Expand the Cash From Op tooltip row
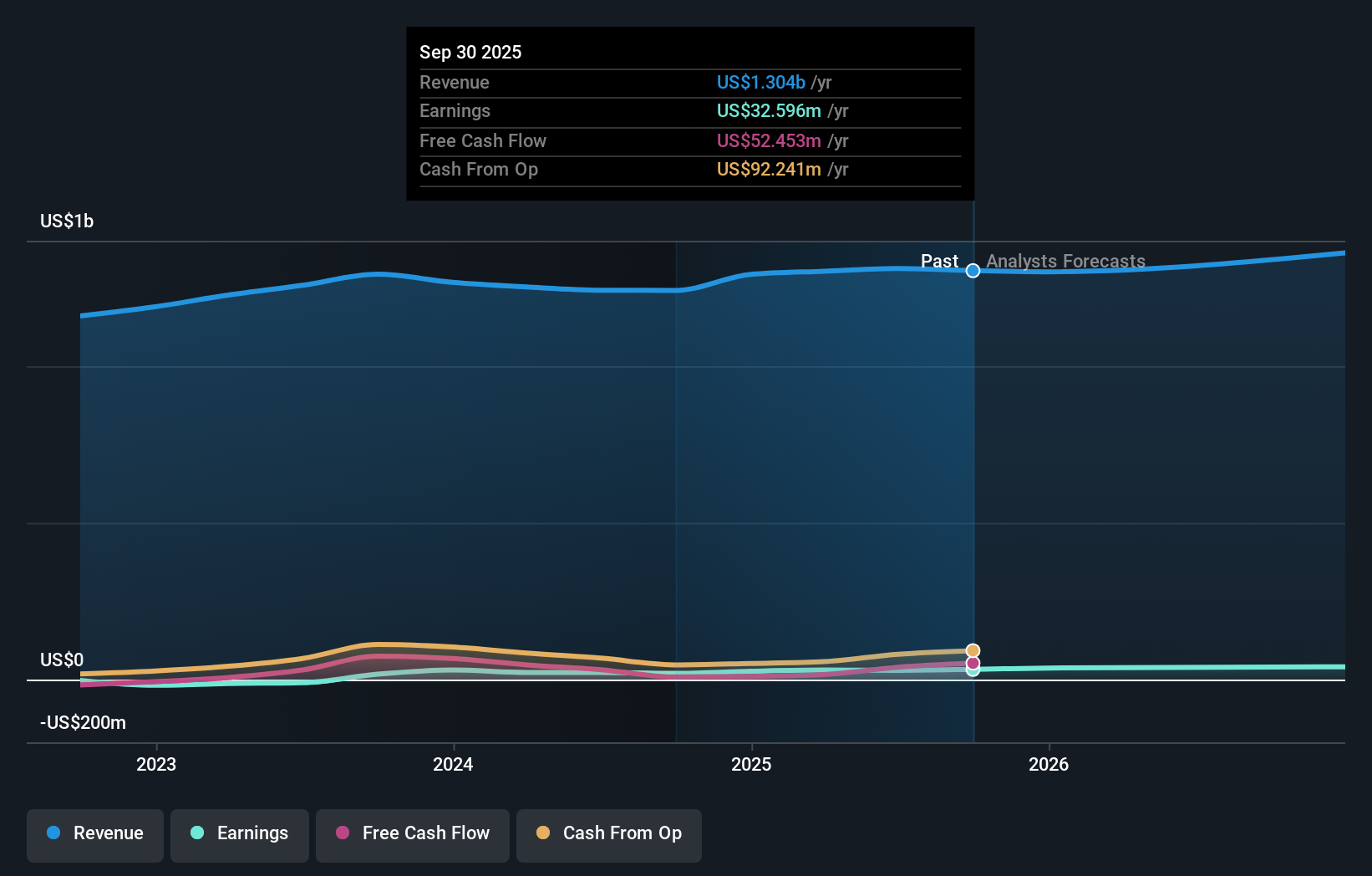1372x876 pixels. click(478, 169)
